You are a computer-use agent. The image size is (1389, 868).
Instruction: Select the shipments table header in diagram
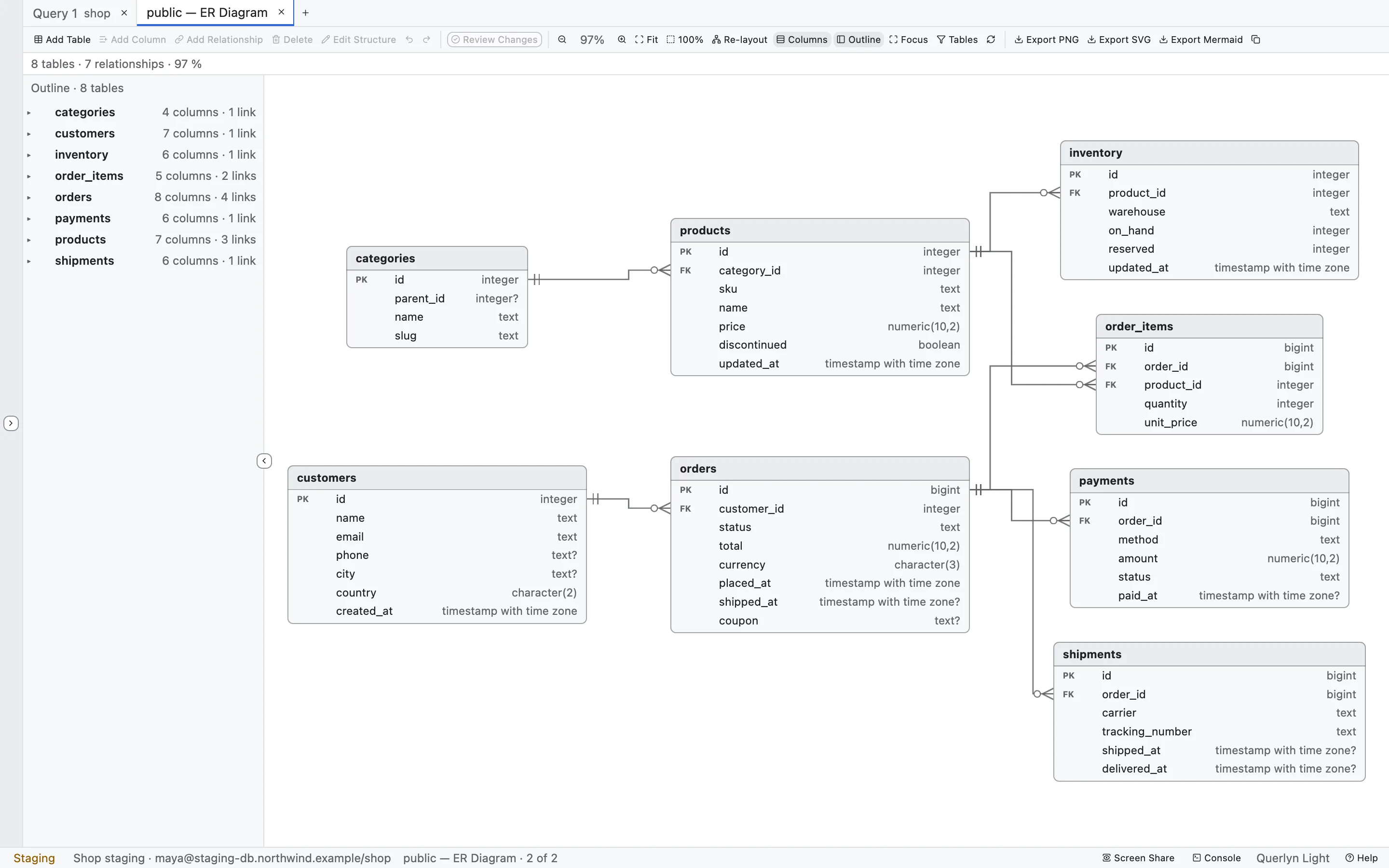coord(1209,654)
